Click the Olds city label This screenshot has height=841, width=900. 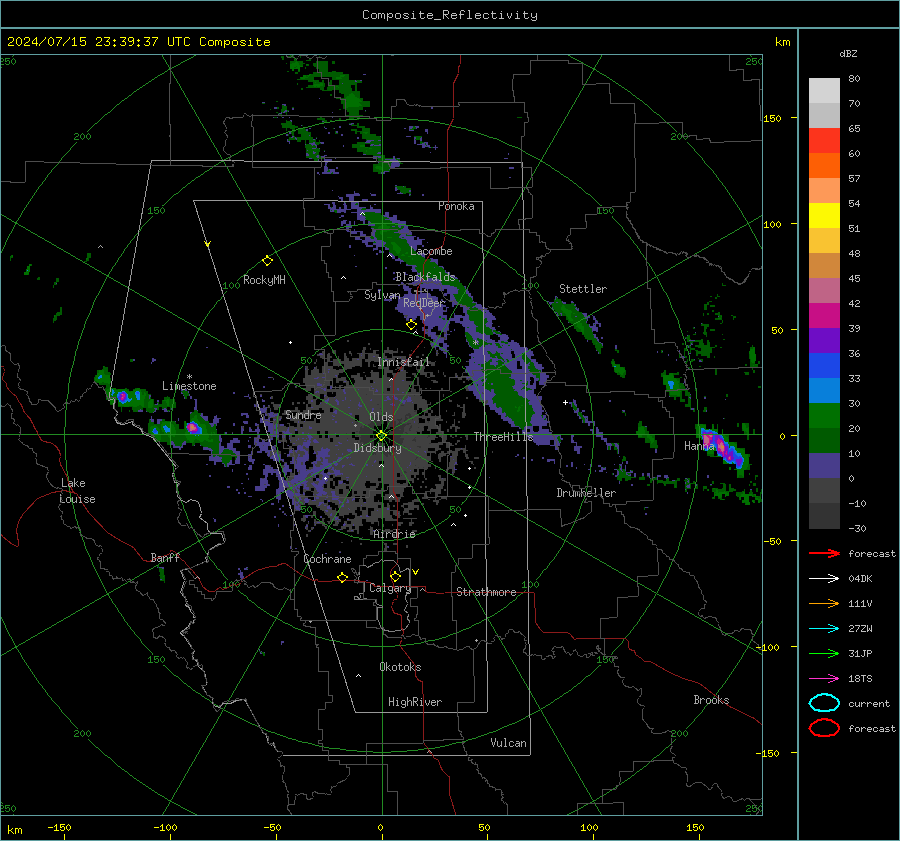tap(381, 417)
